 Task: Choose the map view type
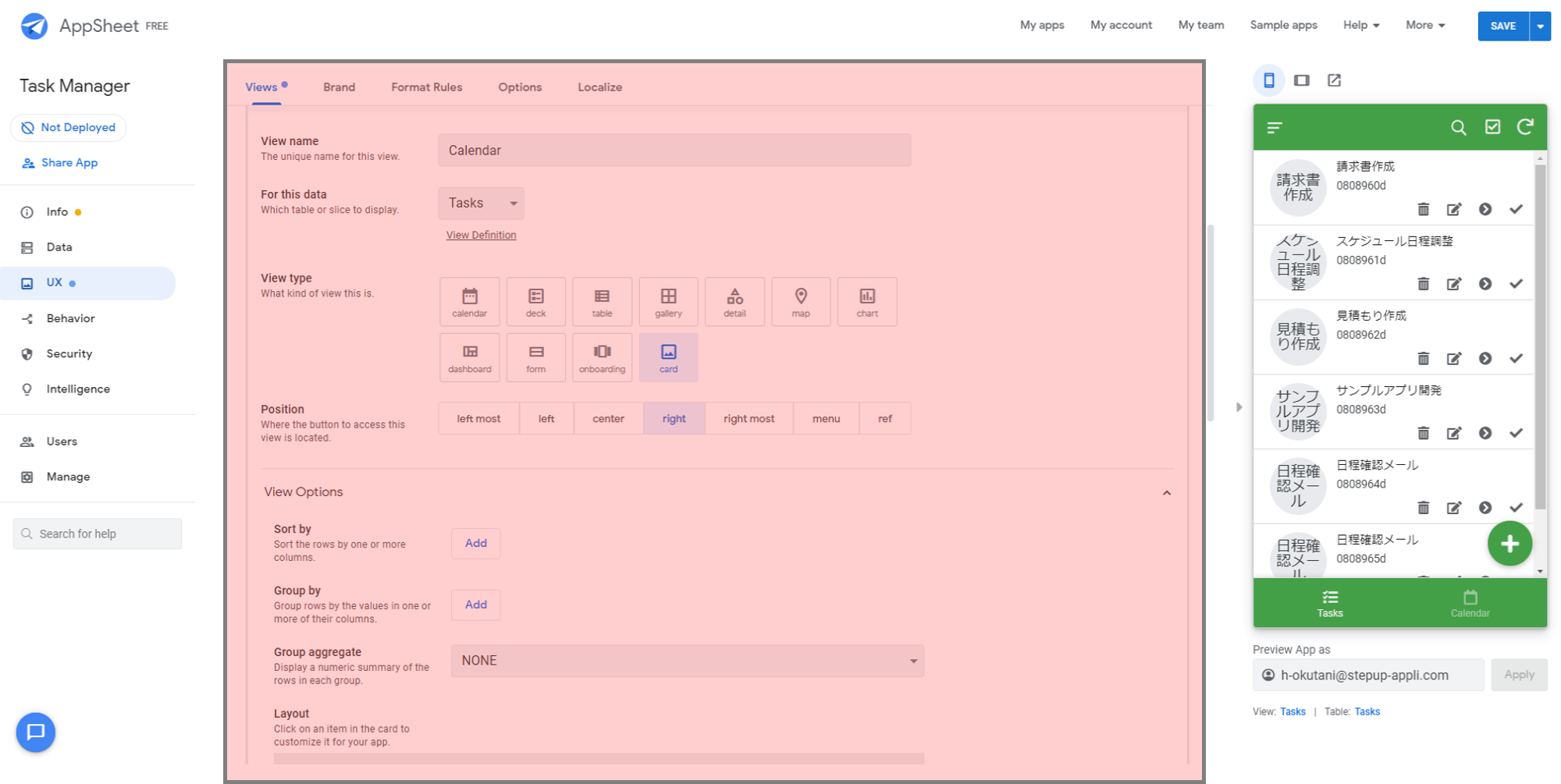coord(801,302)
